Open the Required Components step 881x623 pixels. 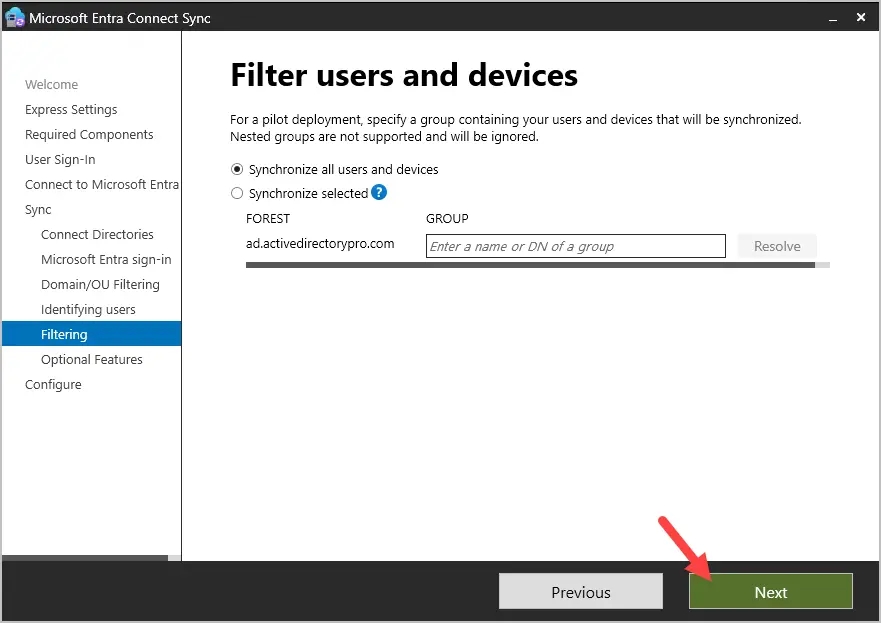coord(89,134)
